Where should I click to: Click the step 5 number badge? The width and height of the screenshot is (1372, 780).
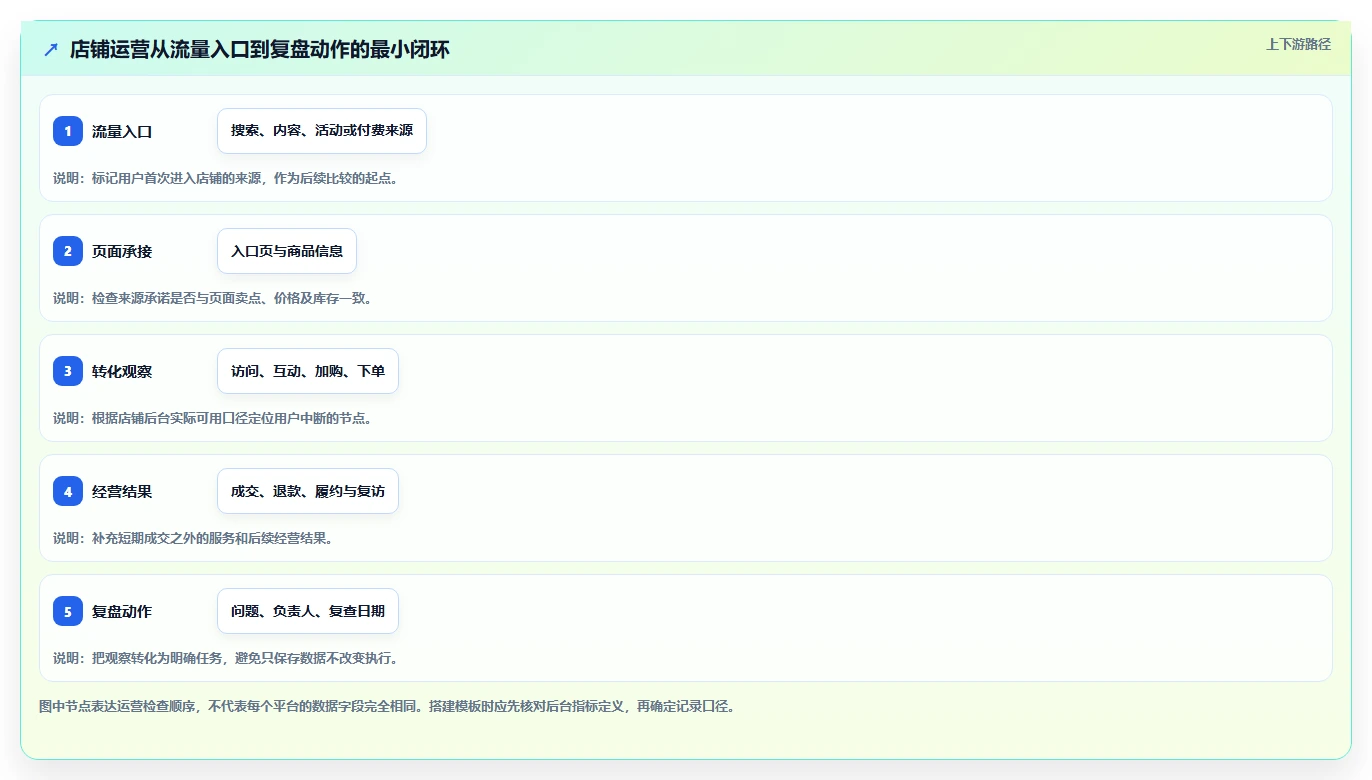(x=68, y=611)
